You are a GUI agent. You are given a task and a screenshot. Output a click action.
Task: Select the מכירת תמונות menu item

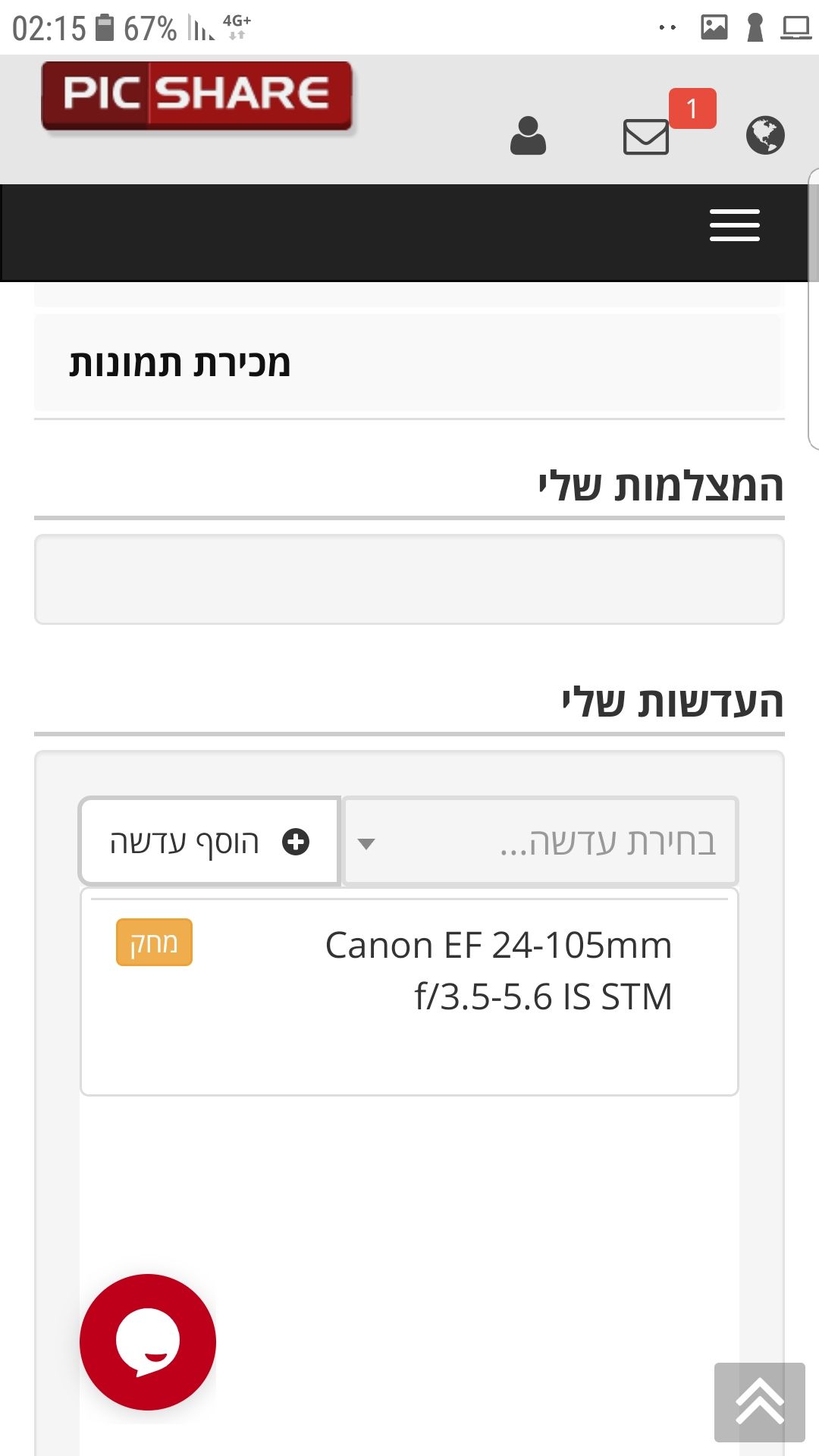(180, 363)
